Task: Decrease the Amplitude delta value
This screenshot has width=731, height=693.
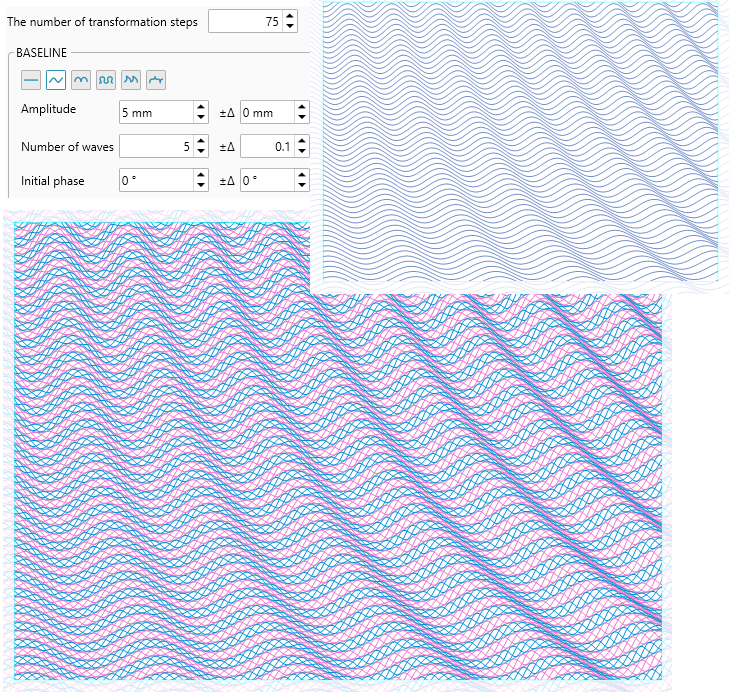Action: pos(302,117)
